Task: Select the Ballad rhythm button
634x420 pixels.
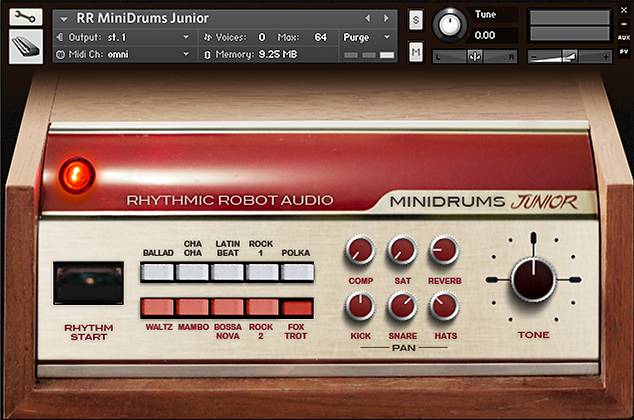Action: [x=157, y=272]
